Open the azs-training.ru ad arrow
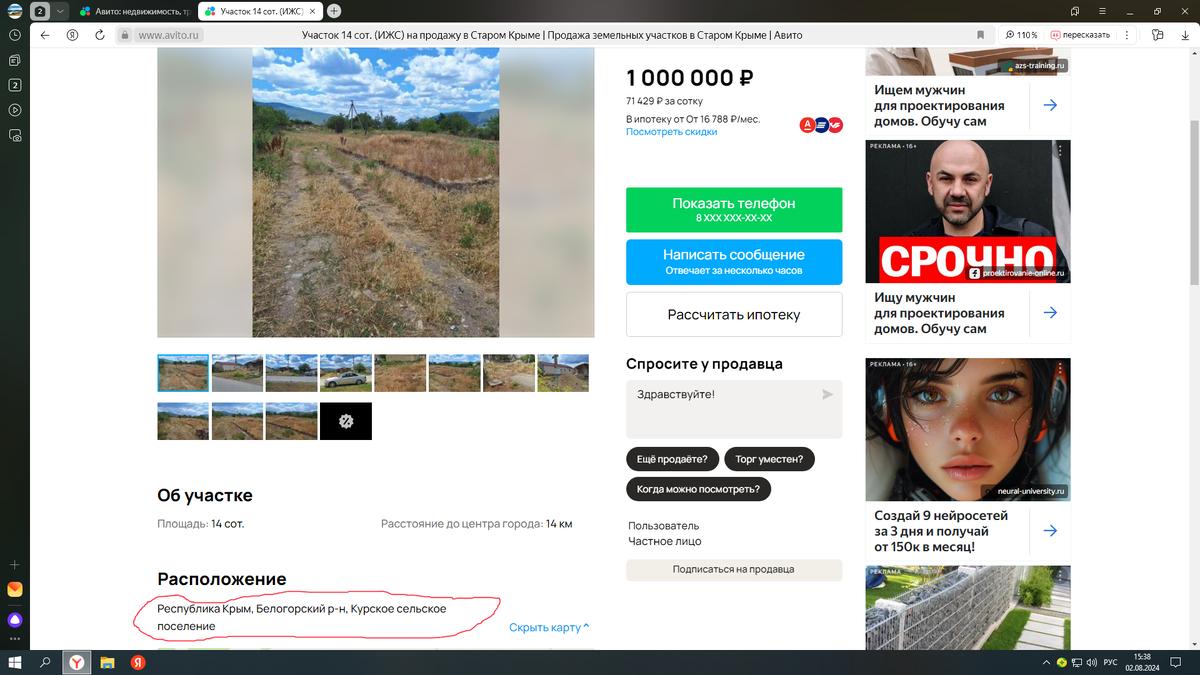The height and width of the screenshot is (675, 1200). [x=1050, y=105]
